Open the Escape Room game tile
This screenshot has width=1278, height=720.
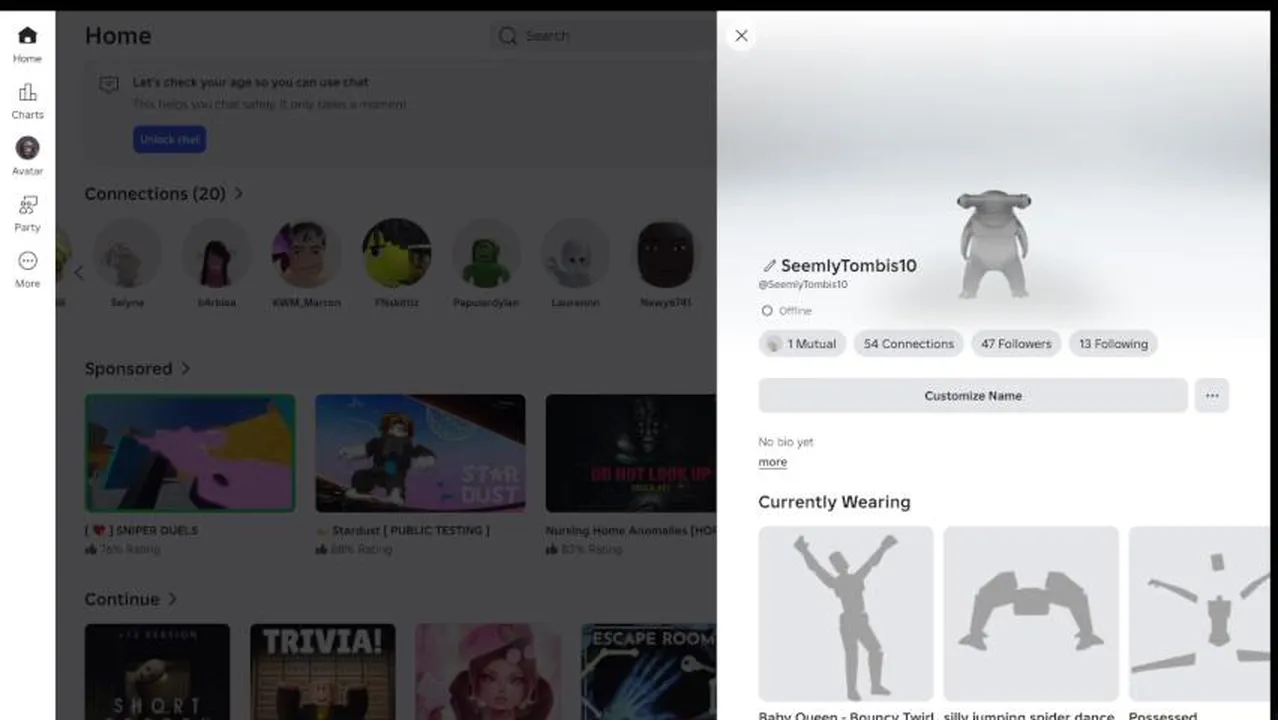click(x=649, y=672)
